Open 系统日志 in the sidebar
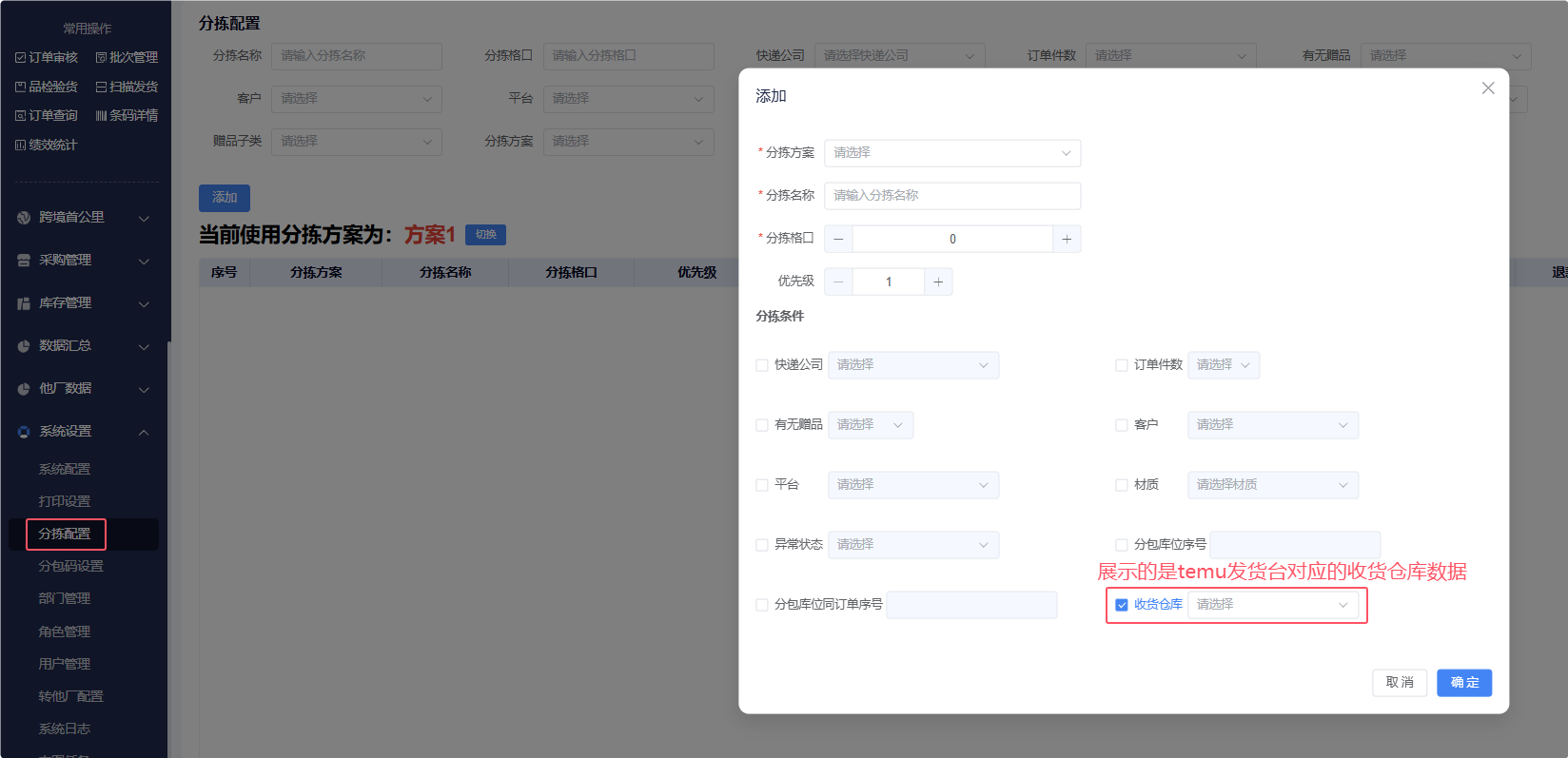The image size is (1568, 758). pyautogui.click(x=65, y=729)
